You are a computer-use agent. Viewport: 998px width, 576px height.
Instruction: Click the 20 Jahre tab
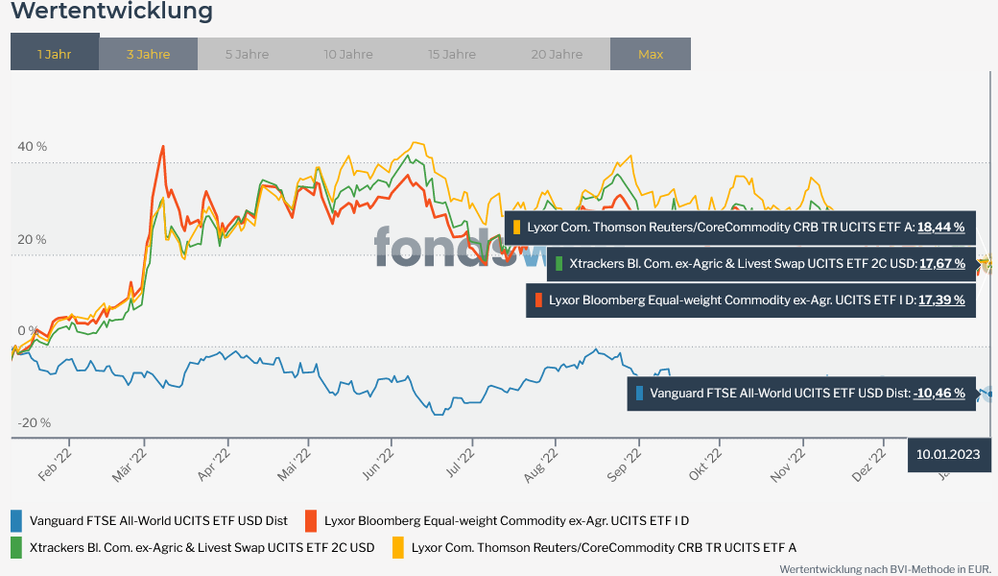(557, 54)
